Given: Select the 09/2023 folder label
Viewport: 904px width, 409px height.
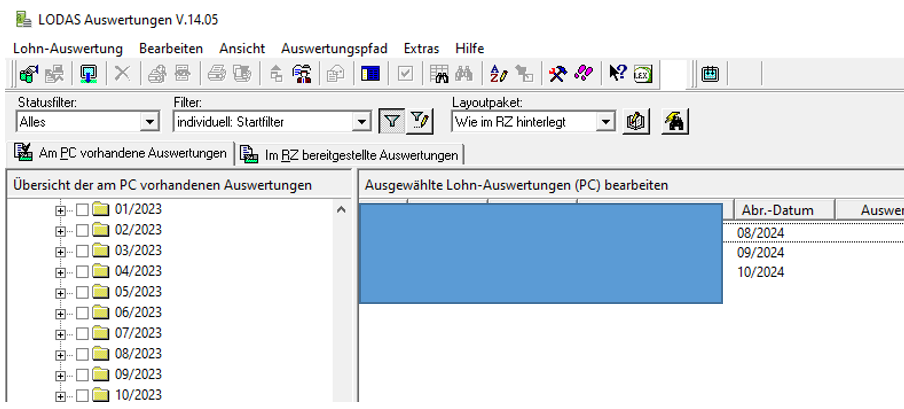Looking at the screenshot, I should pyautogui.click(x=138, y=374).
